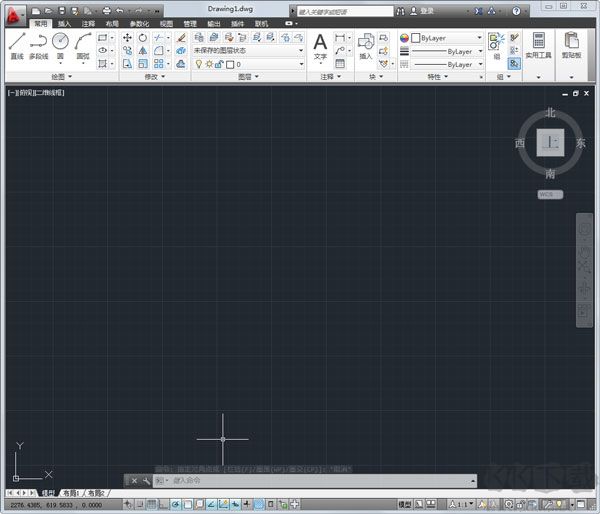Toggle Polar tracking in status bar
The width and height of the screenshot is (600, 514).
click(176, 504)
